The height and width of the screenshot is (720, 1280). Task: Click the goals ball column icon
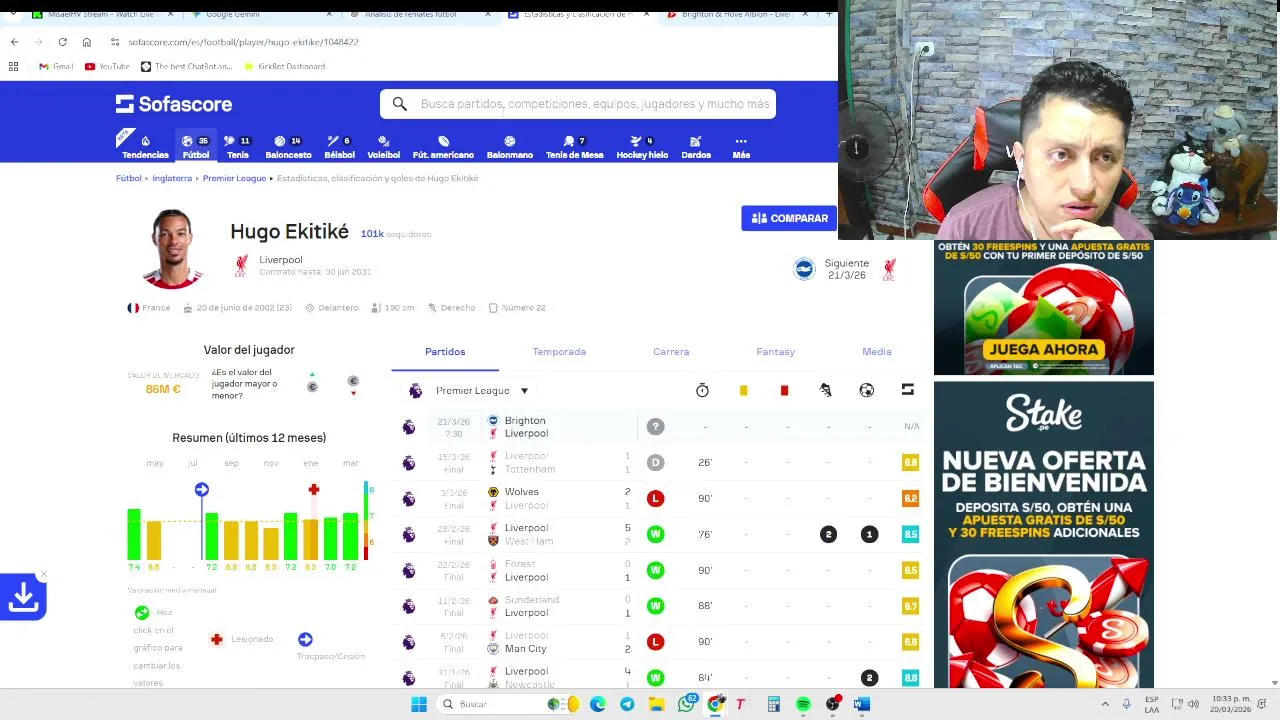pos(866,390)
